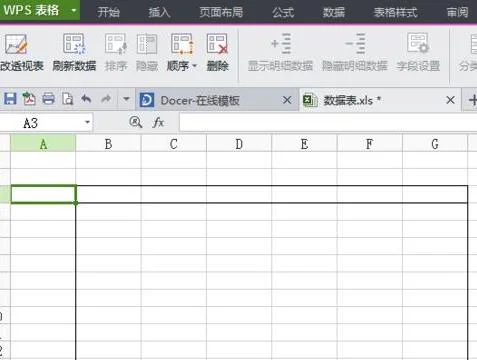Screen dimensions: 477x360
Task: Click the 顺序 order icon
Action: [x=182, y=43]
